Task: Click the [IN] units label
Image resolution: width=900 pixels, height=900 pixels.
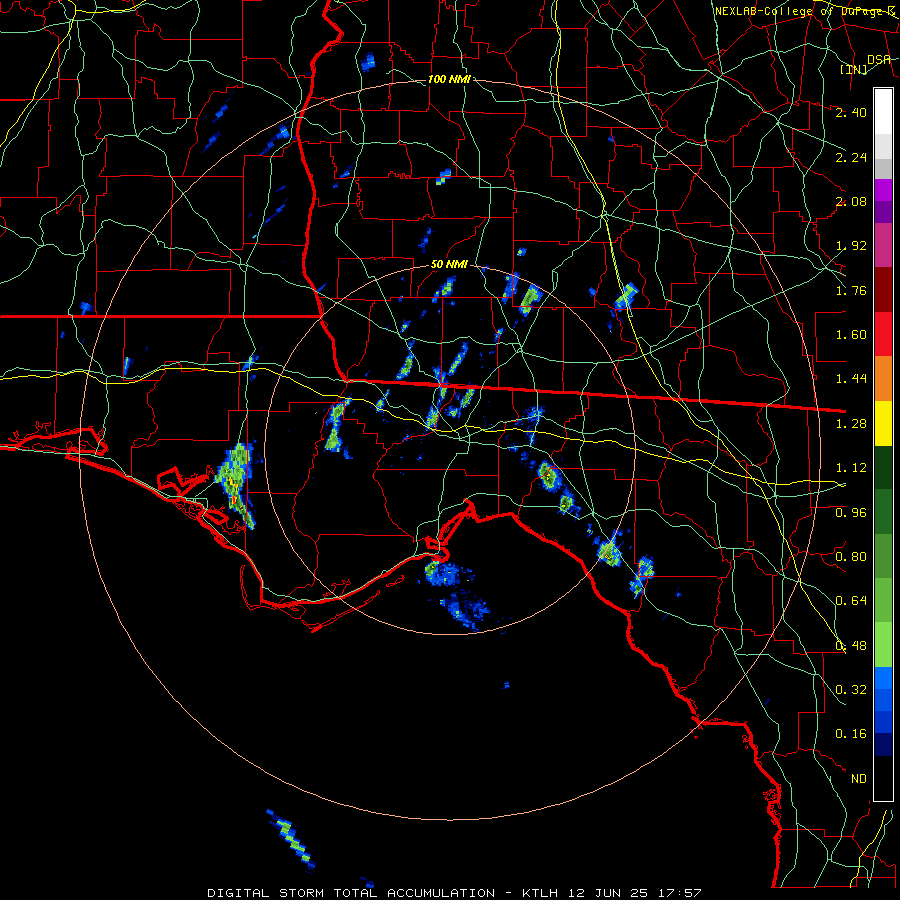Action: [853, 69]
